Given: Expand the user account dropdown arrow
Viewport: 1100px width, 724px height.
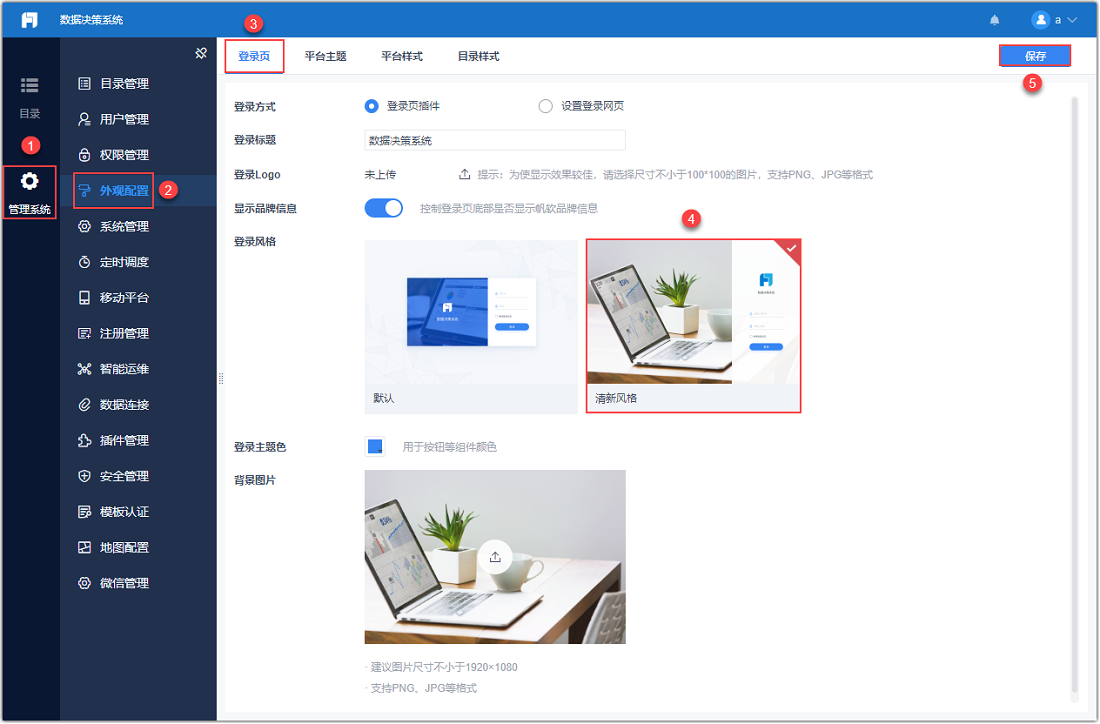Looking at the screenshot, I should point(1072,20).
